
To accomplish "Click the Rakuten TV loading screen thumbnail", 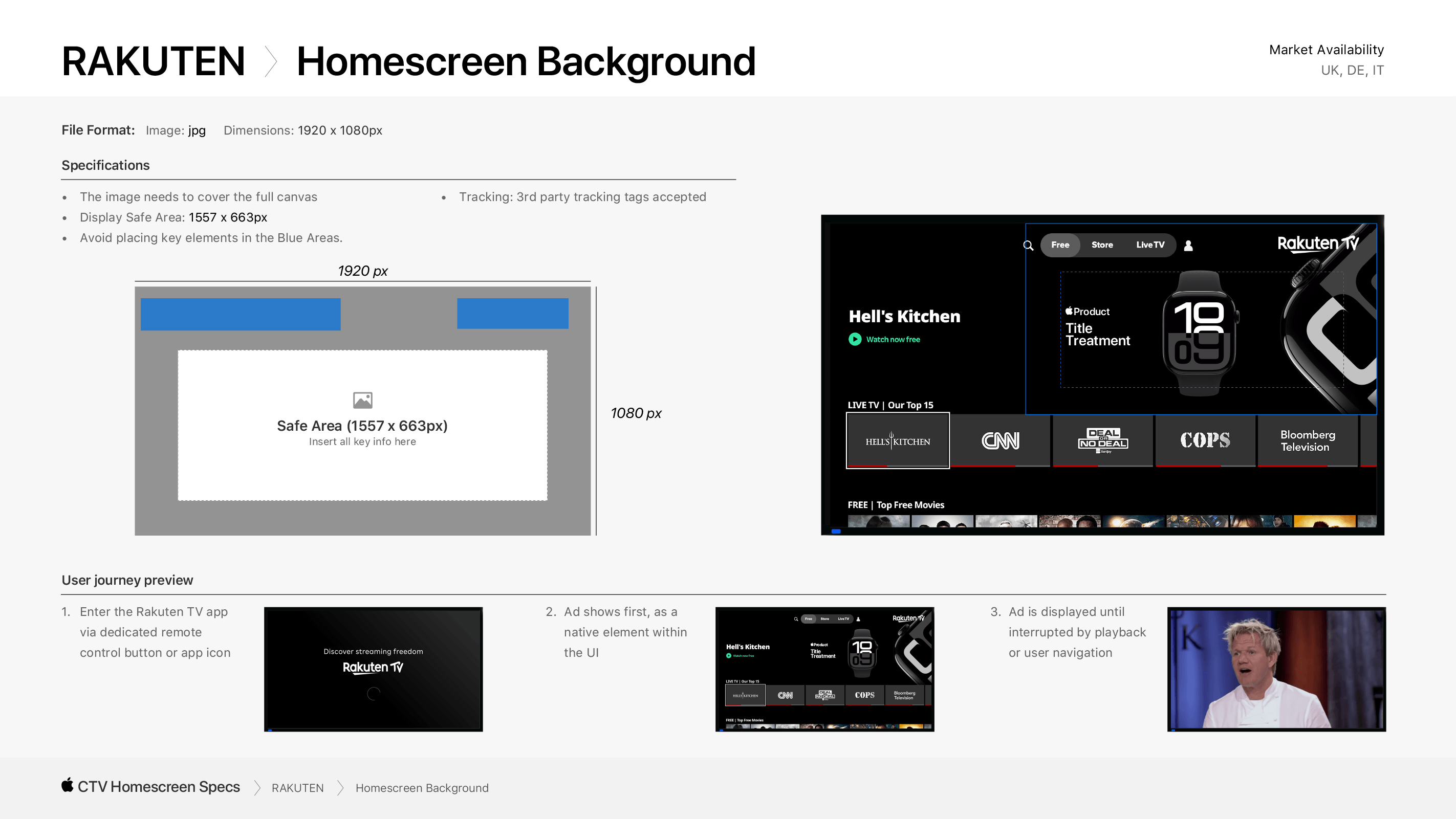I will (x=373, y=669).
